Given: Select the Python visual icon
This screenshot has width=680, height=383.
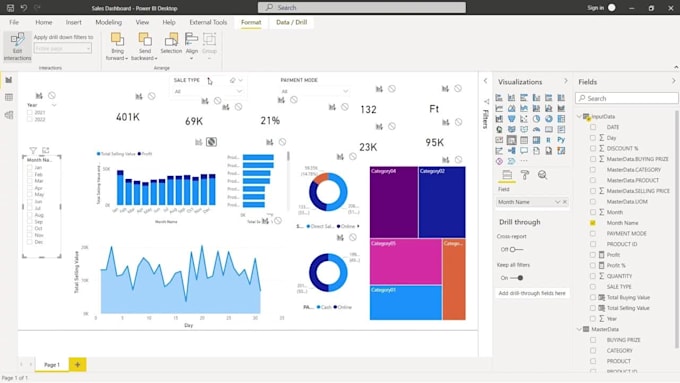Looking at the screenshot, I should point(561,140).
